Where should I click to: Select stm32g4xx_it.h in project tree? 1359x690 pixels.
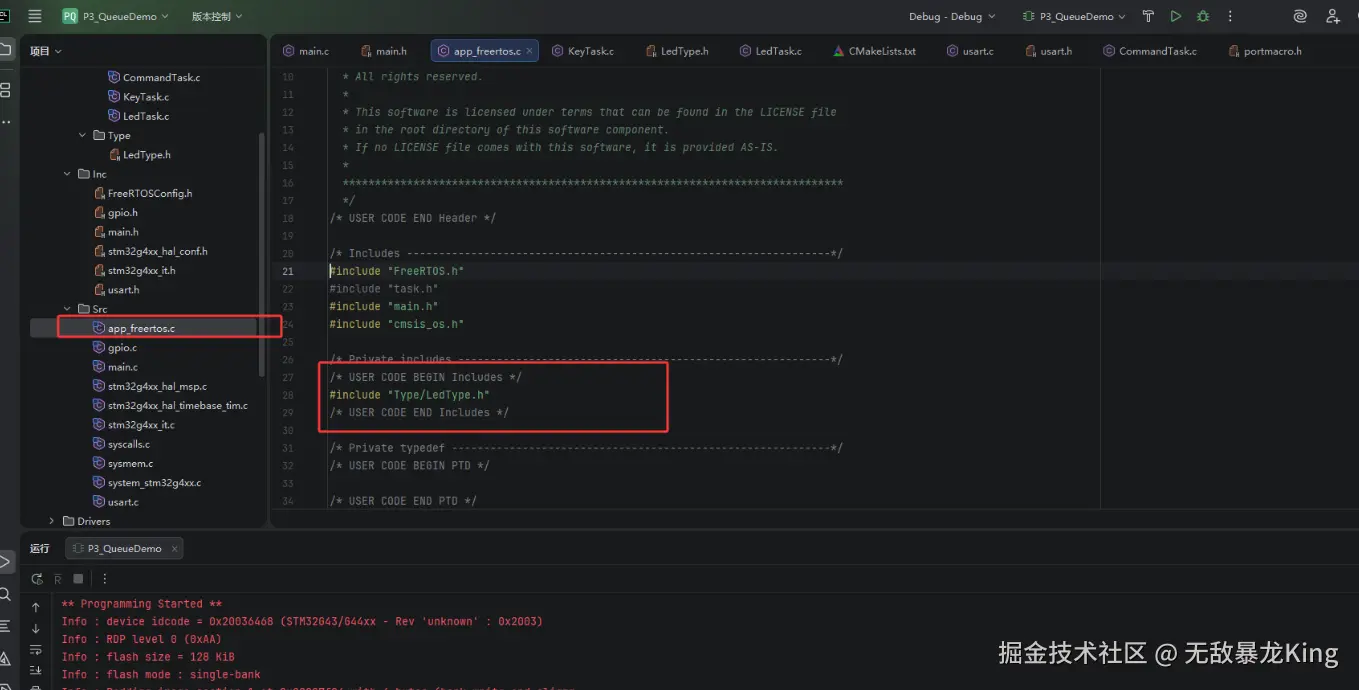click(134, 270)
